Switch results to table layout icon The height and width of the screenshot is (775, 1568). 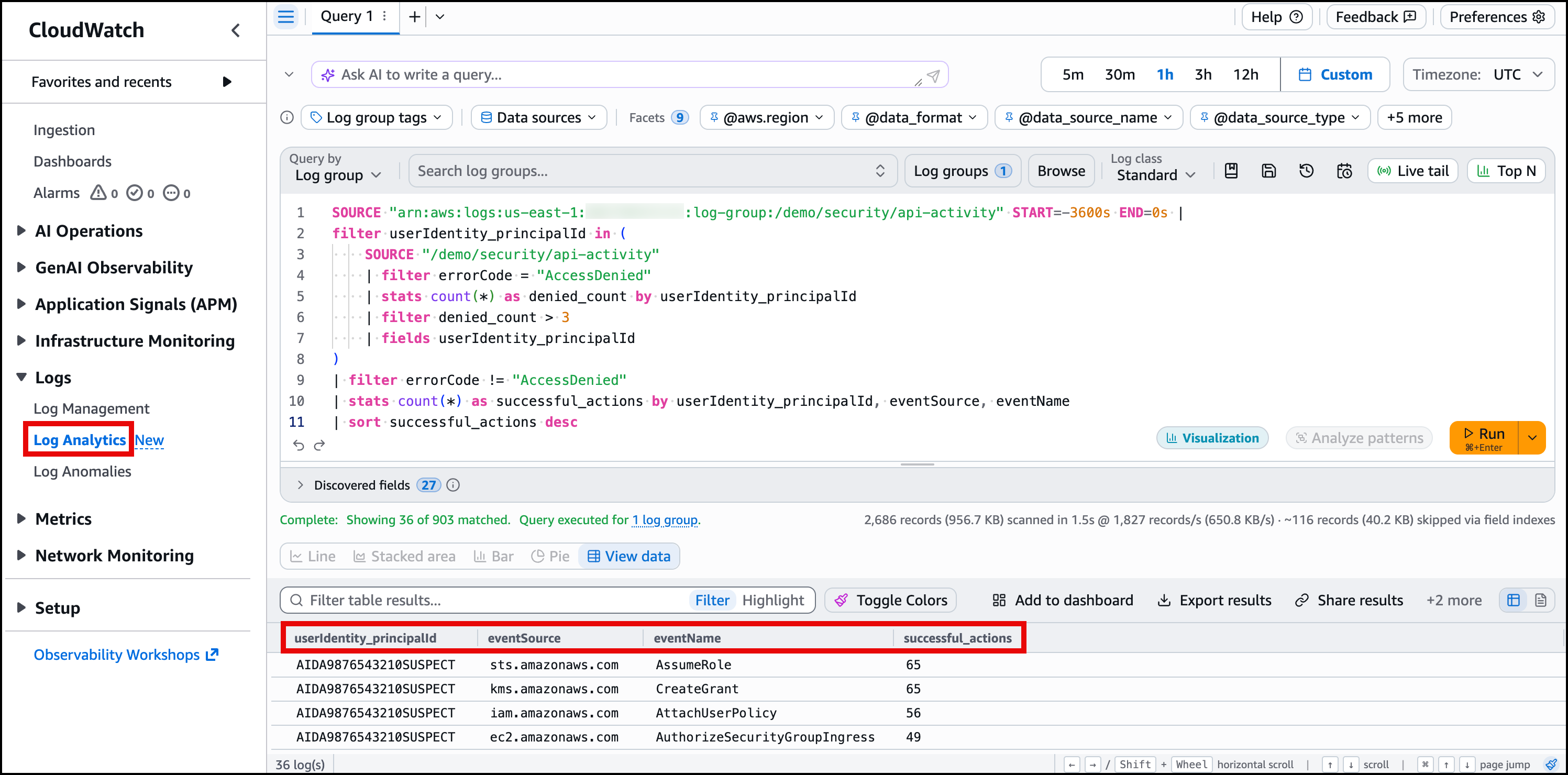click(1514, 600)
